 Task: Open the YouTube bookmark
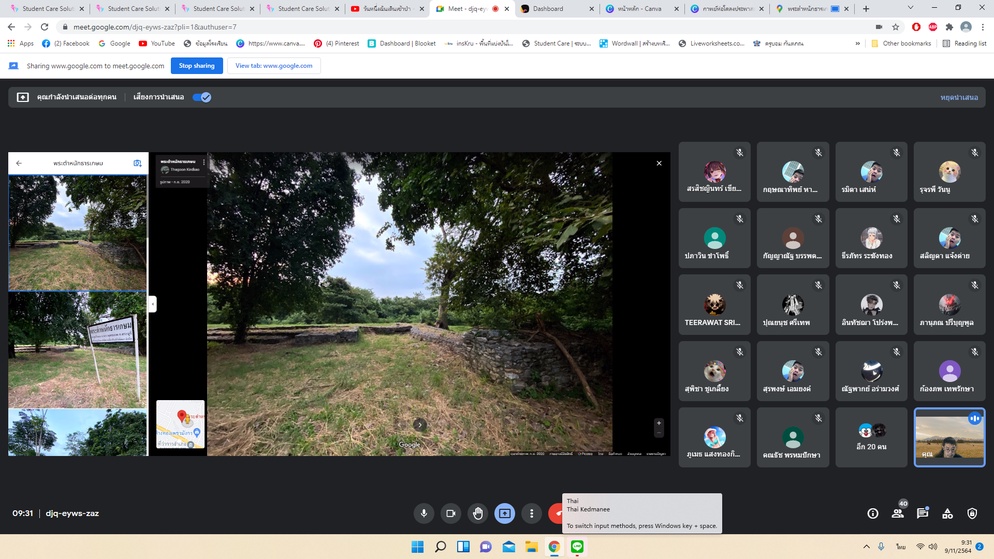coord(157,44)
